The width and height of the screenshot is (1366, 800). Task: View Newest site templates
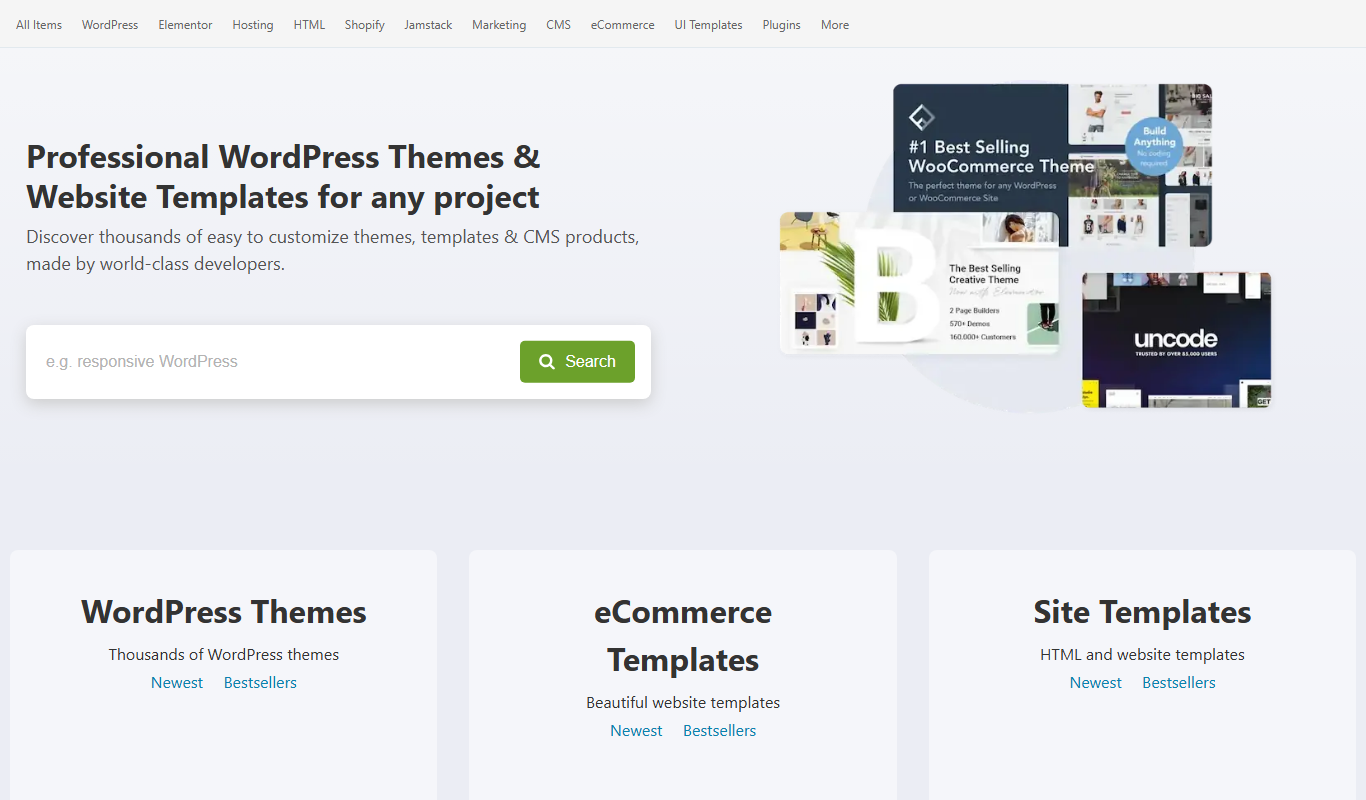pyautogui.click(x=1096, y=683)
